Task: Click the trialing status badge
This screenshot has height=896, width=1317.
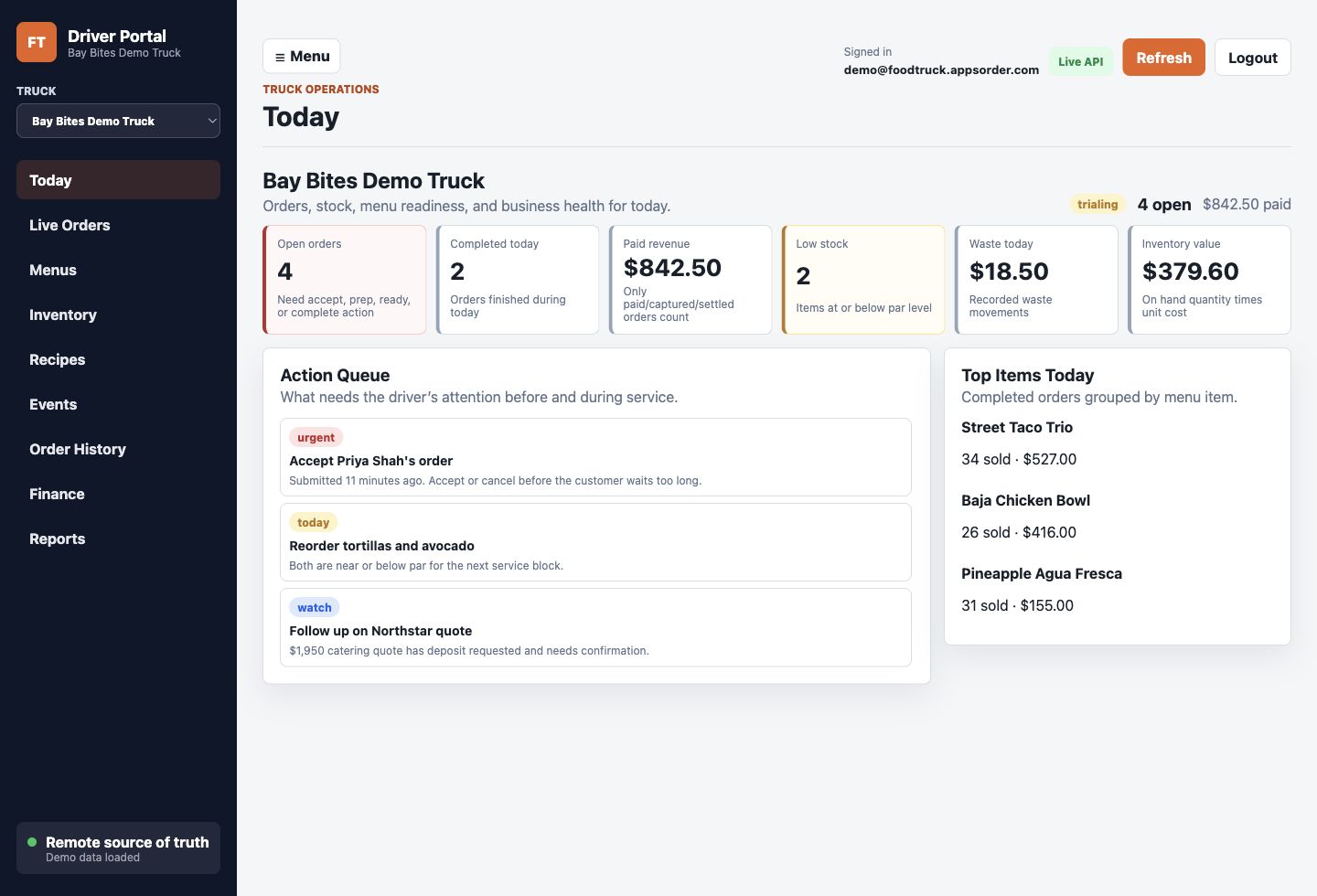Action: click(1097, 204)
